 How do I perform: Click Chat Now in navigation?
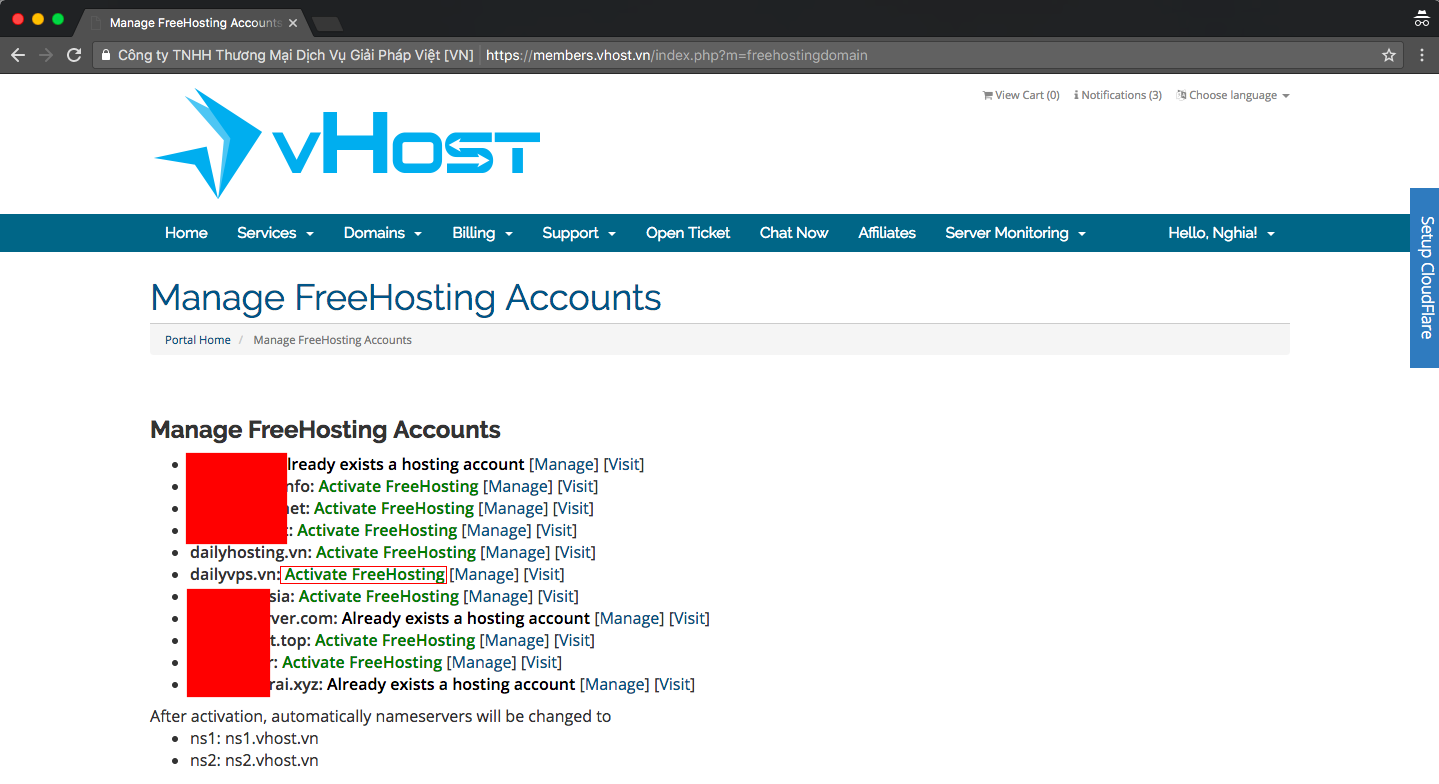point(794,233)
